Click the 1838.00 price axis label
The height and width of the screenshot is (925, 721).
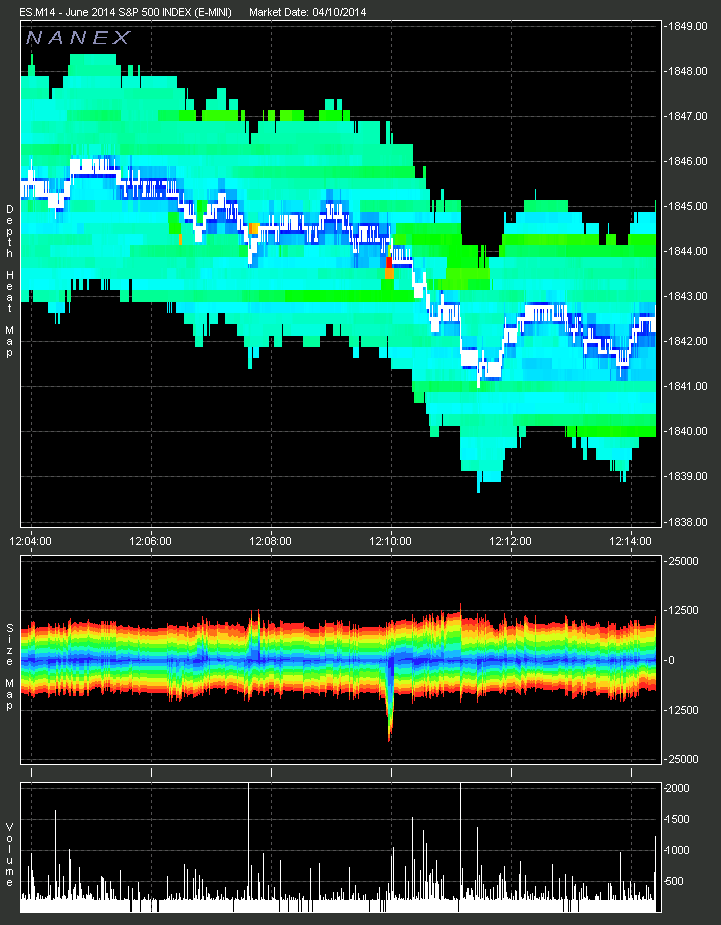point(688,521)
